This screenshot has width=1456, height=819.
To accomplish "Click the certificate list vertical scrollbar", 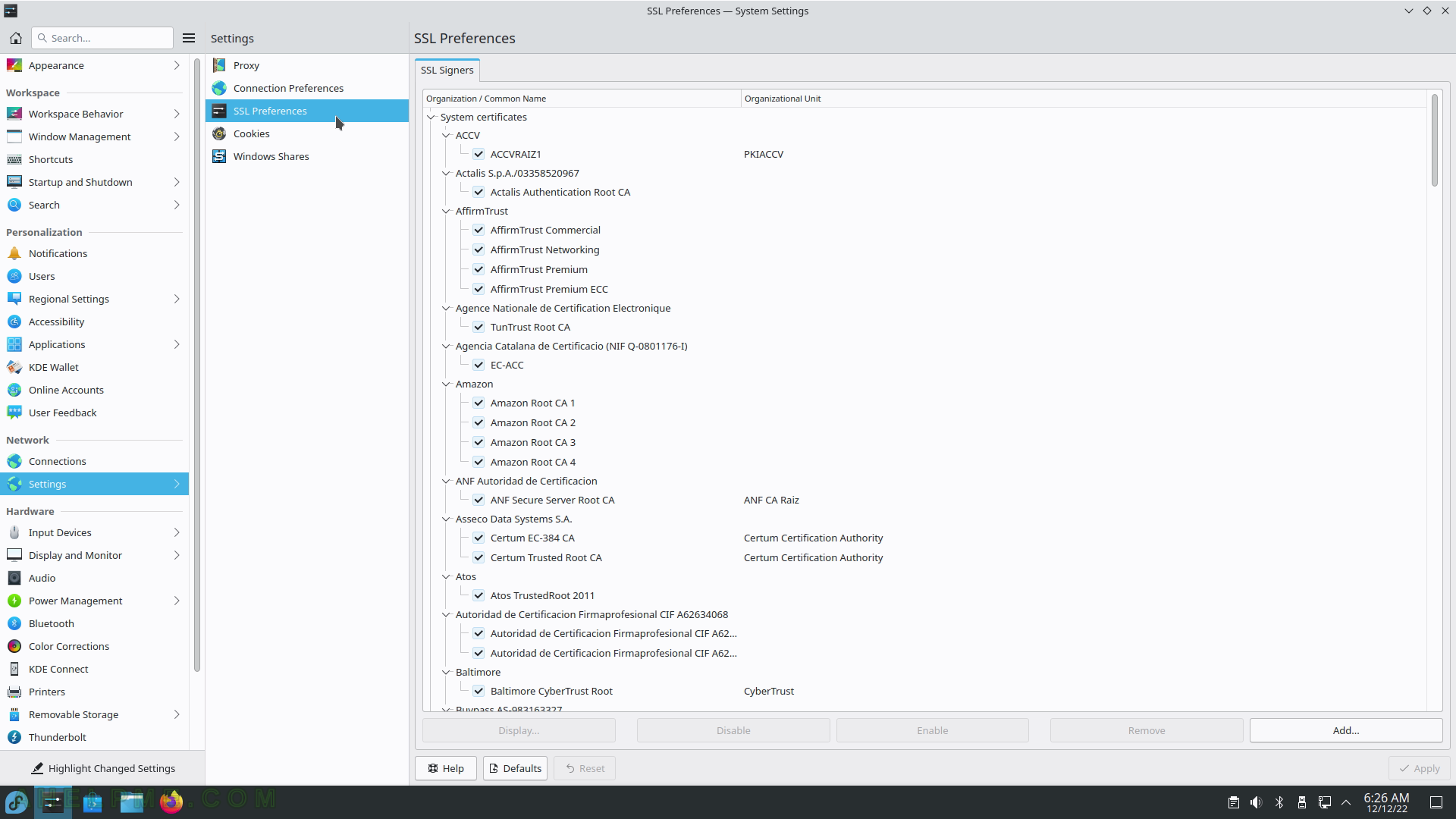I will click(1435, 140).
